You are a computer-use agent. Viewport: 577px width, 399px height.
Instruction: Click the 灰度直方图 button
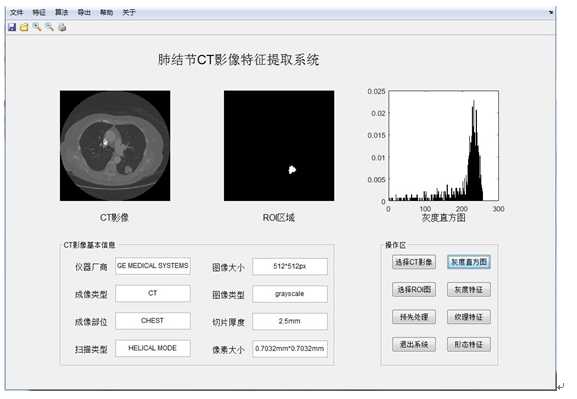click(469, 262)
